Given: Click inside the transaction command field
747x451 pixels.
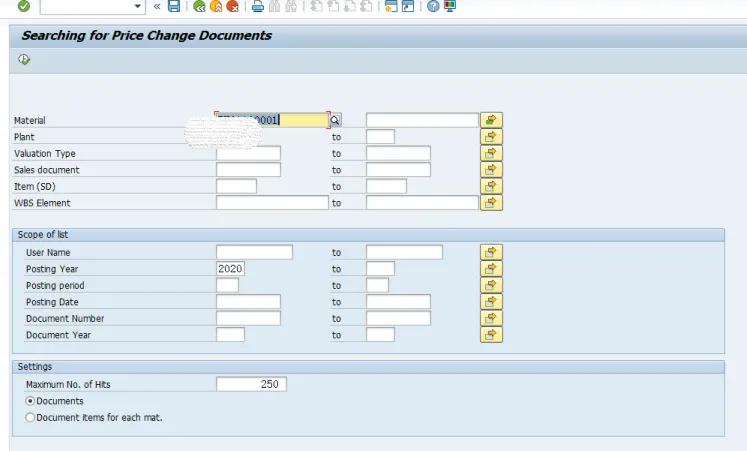Looking at the screenshot, I should (x=87, y=6).
